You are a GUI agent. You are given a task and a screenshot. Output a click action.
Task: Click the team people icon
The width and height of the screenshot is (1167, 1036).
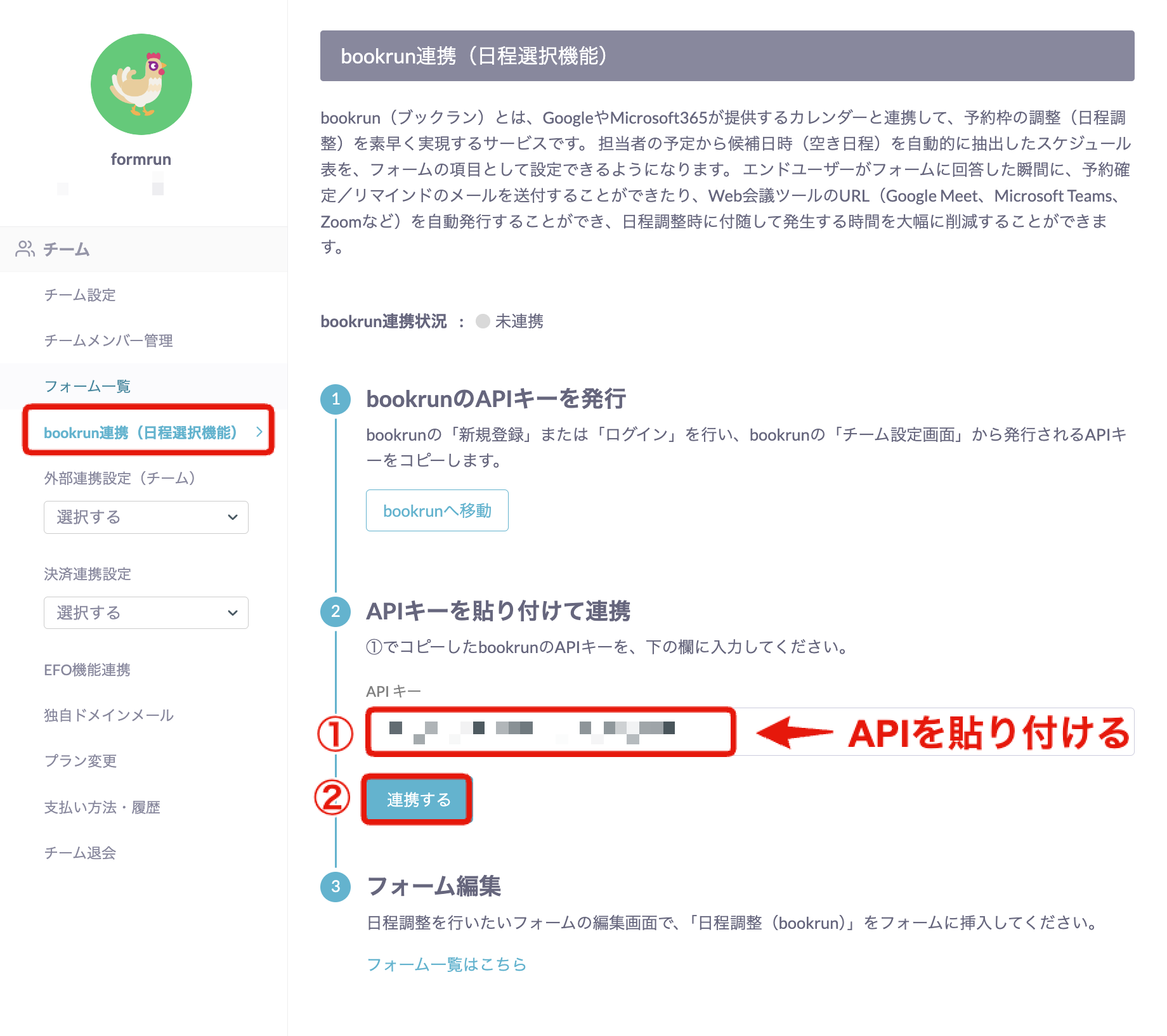[x=25, y=249]
